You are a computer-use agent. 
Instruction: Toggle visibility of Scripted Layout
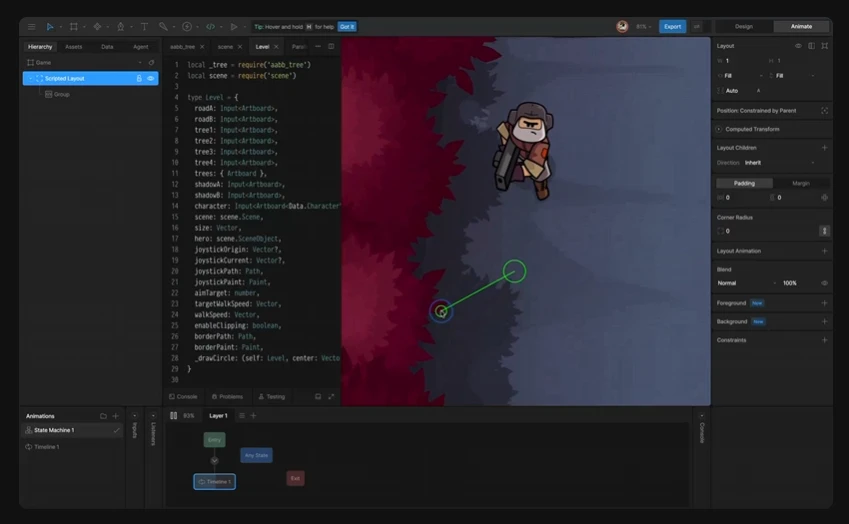click(151, 78)
